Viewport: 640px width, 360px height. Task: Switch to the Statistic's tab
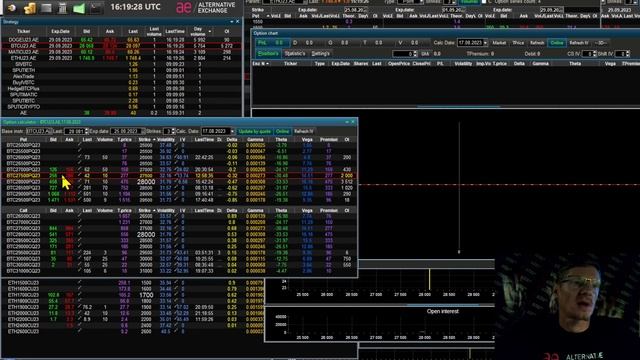coord(295,53)
